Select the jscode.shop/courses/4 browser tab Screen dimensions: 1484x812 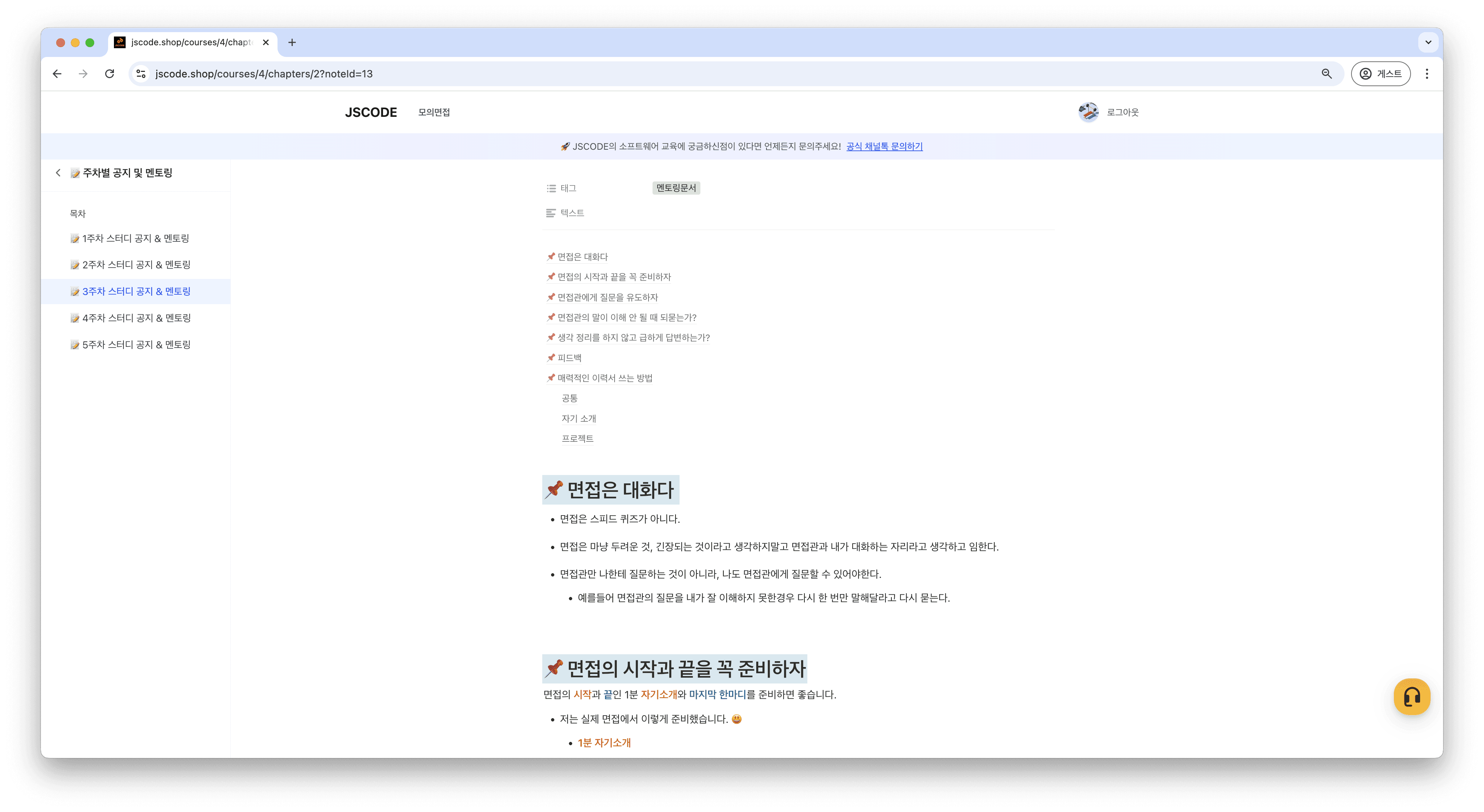(192, 42)
